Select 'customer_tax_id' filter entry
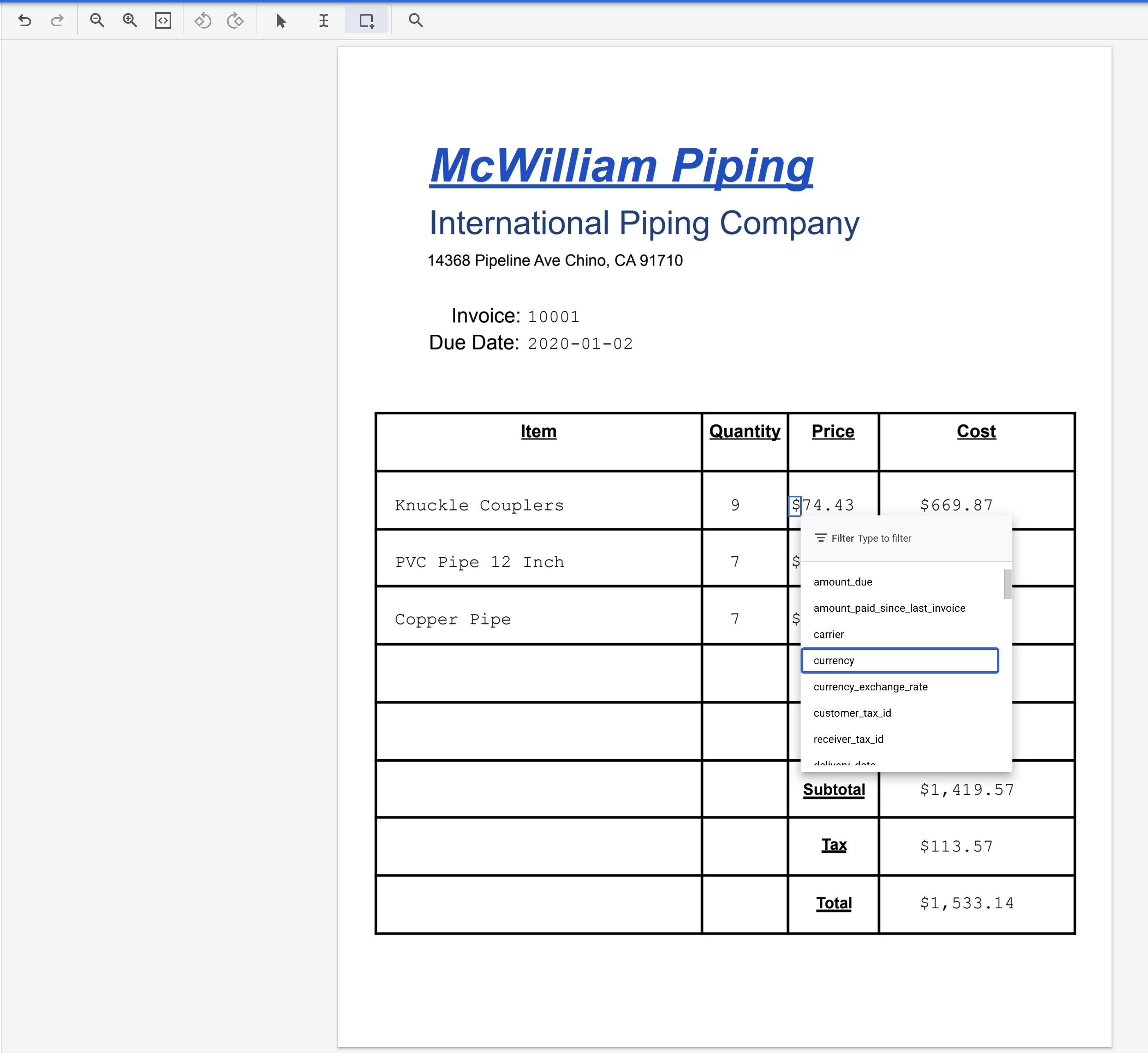The image size is (1148, 1053). click(x=852, y=713)
